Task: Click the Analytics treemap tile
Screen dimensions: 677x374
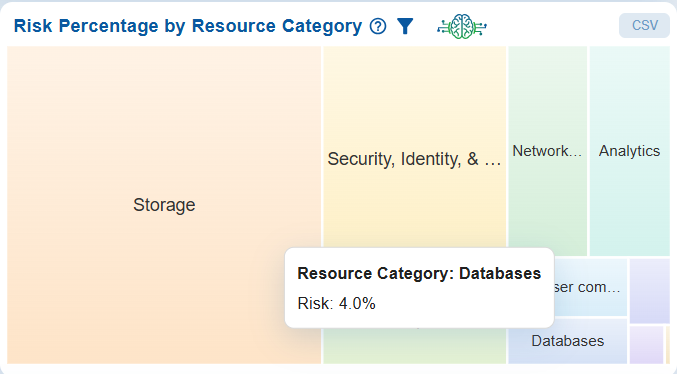Action: click(630, 151)
